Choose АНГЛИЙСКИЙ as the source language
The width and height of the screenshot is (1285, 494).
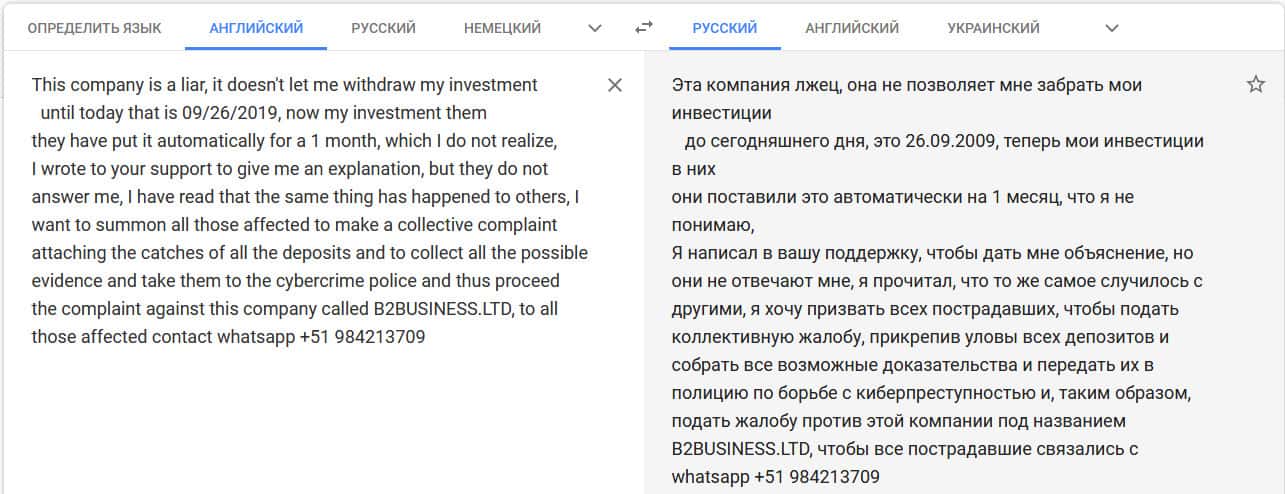click(x=256, y=28)
